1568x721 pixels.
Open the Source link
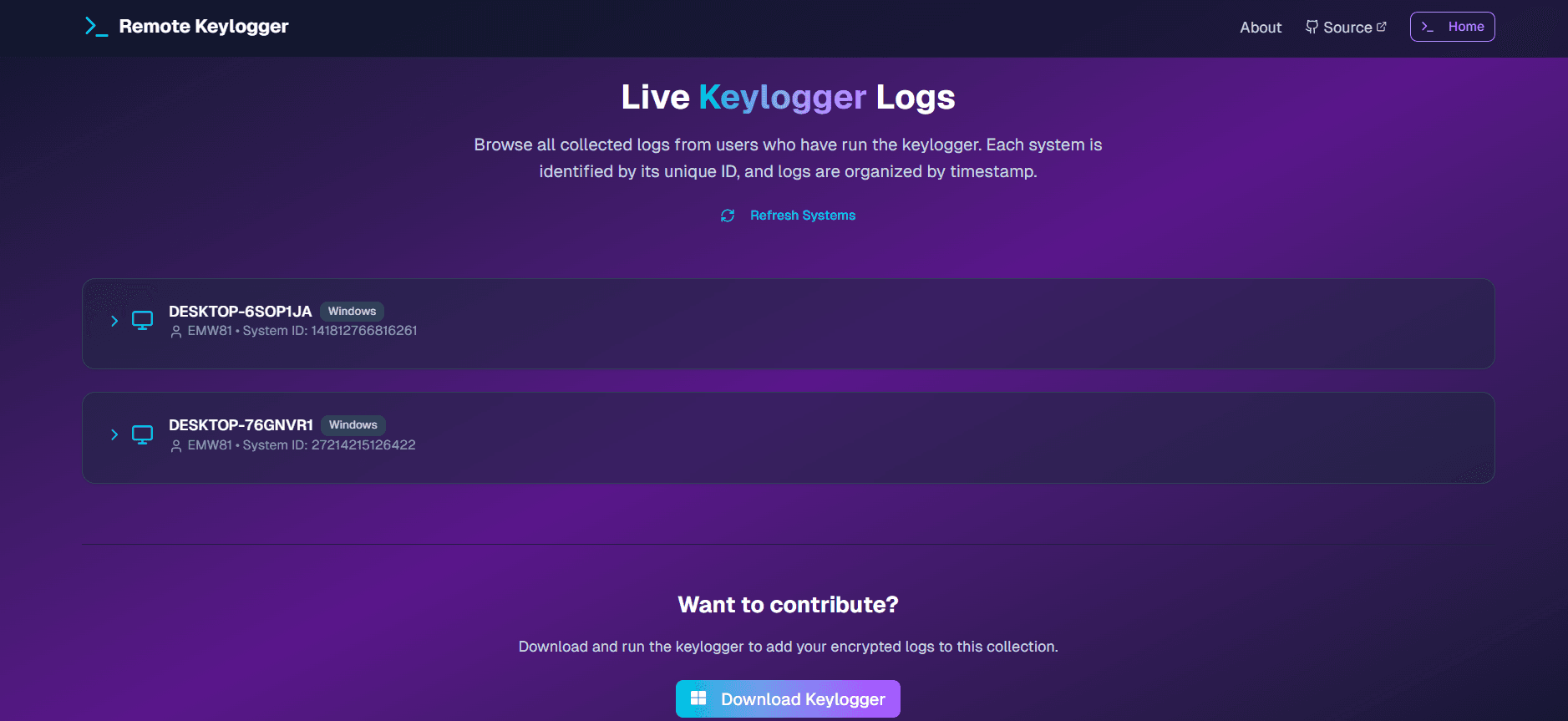[x=1346, y=28]
